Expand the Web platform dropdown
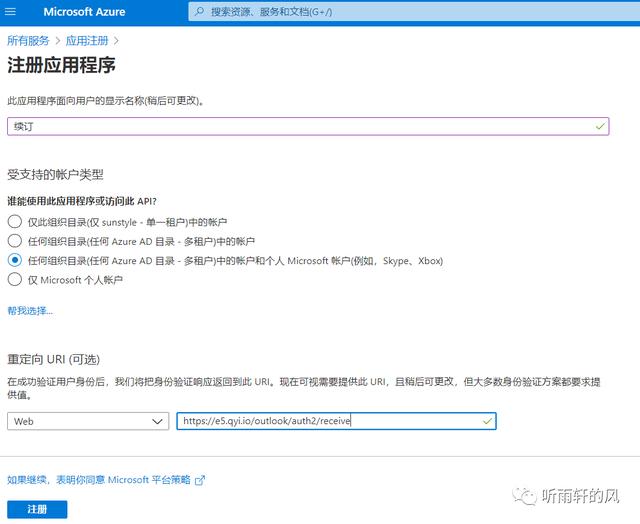 pyautogui.click(x=88, y=421)
